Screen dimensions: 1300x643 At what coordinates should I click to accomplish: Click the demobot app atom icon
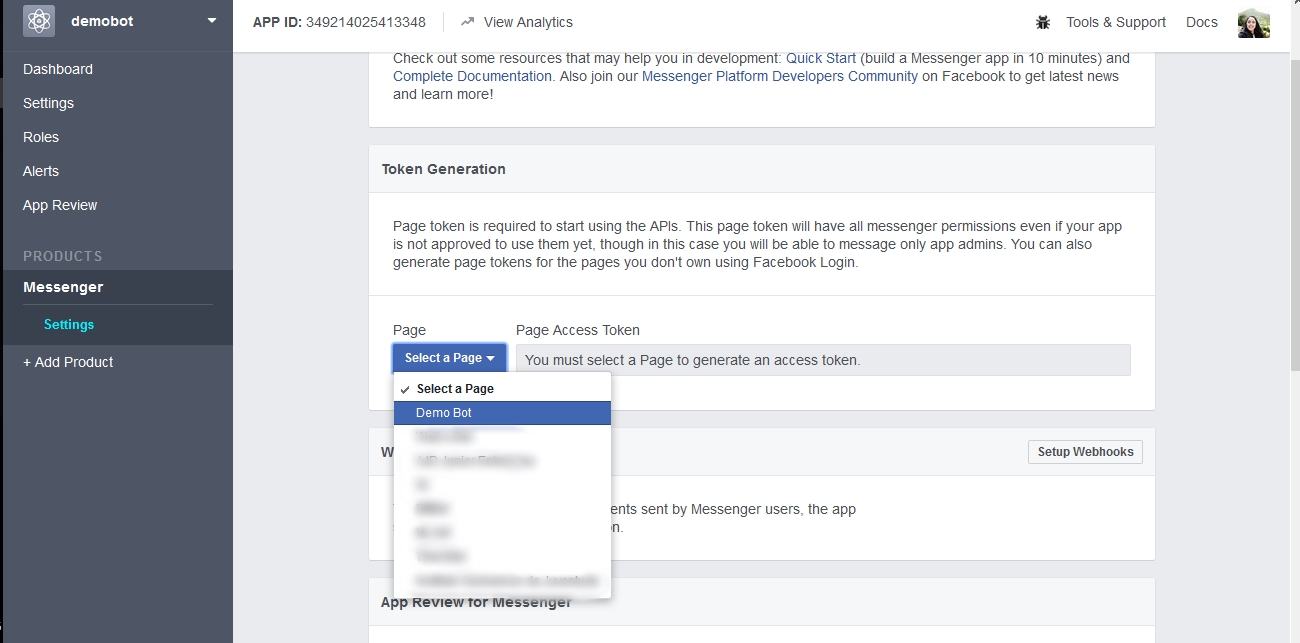(39, 21)
